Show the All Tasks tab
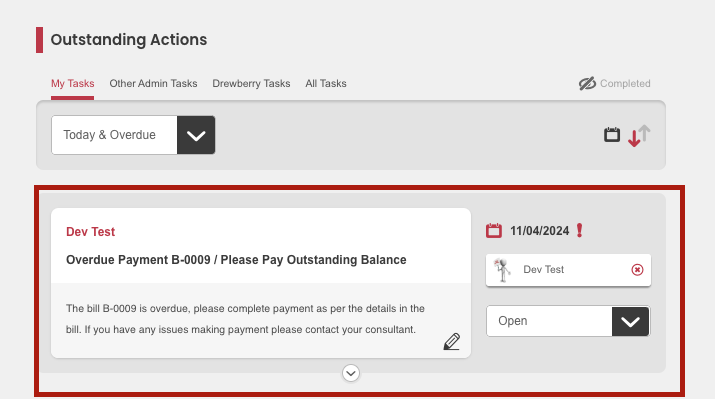Image resolution: width=715 pixels, height=399 pixels. 326,84
